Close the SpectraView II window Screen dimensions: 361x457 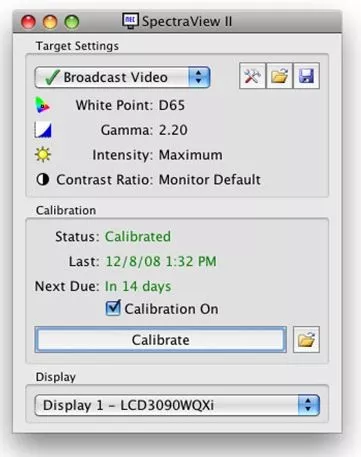click(28, 22)
